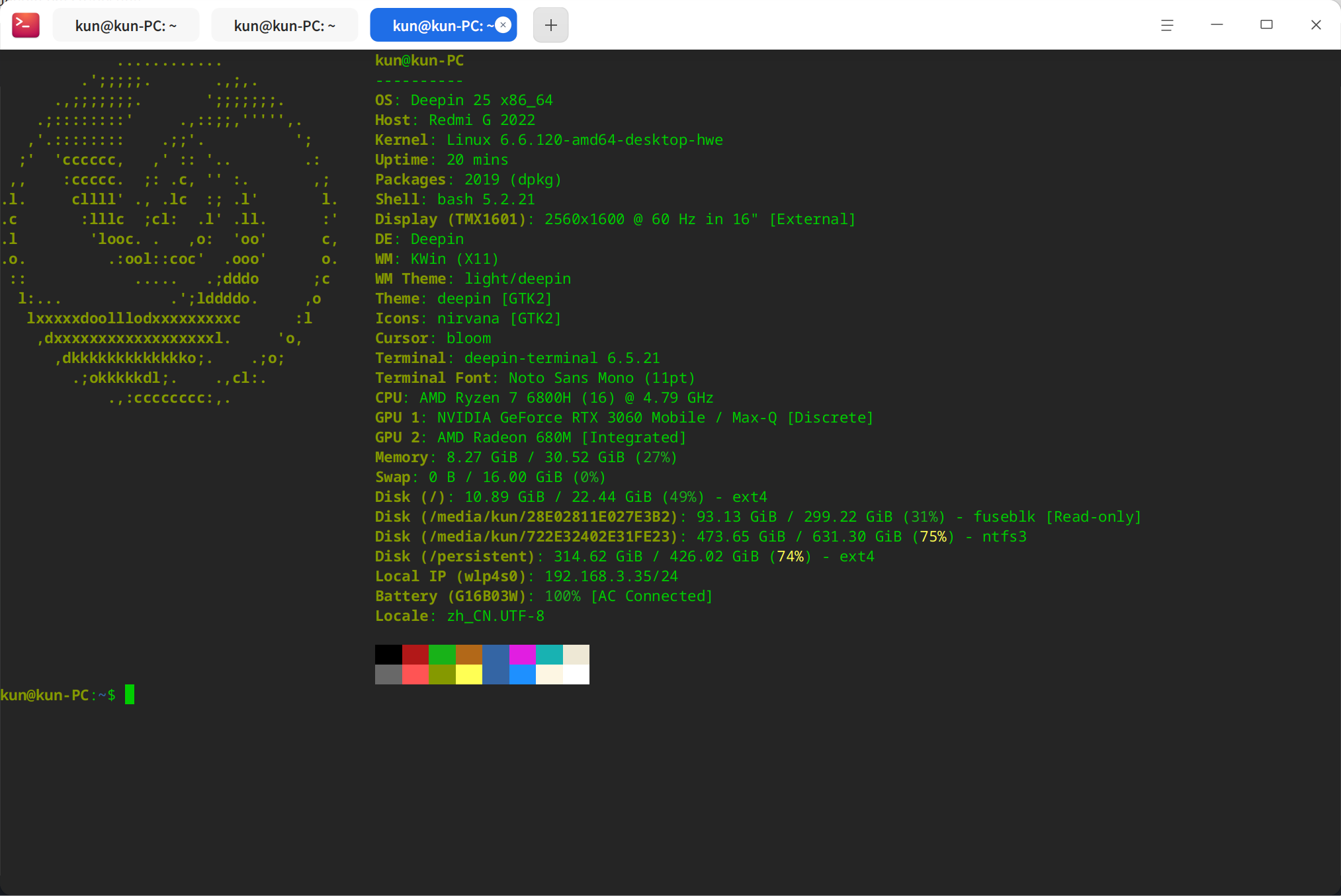Add a new terminal tab with plus button
1341x896 pixels.
pyautogui.click(x=550, y=25)
